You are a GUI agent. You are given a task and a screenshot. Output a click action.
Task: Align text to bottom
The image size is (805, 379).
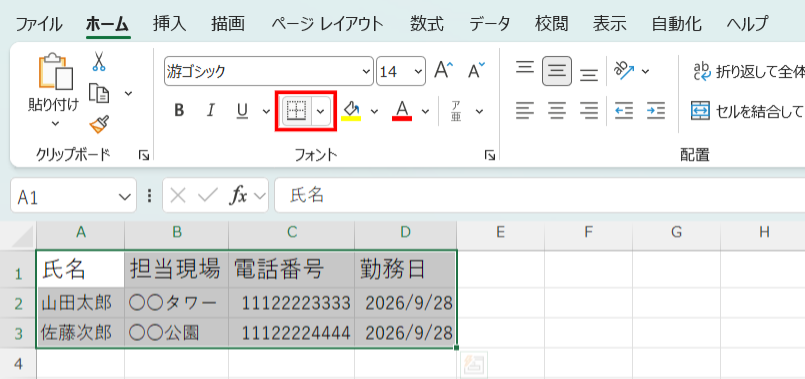(589, 75)
